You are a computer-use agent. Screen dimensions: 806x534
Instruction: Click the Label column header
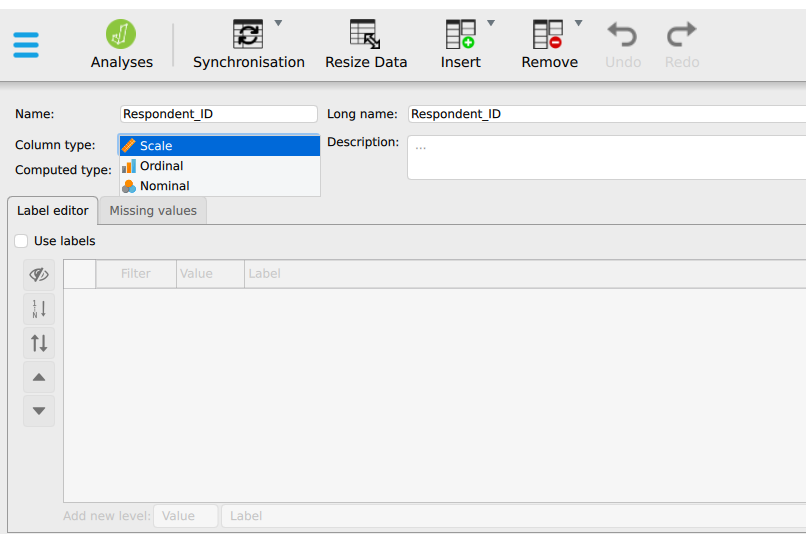point(525,274)
